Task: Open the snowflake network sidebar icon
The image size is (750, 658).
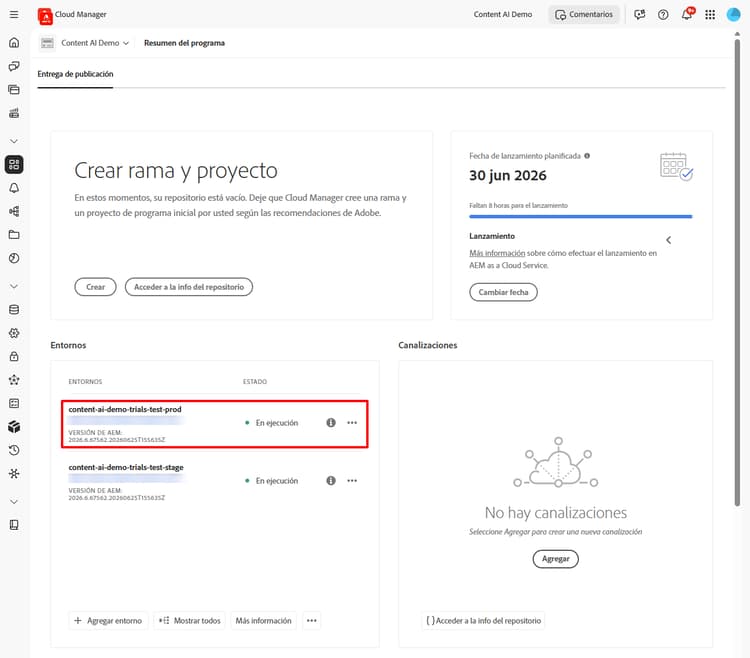Action: pos(14,473)
